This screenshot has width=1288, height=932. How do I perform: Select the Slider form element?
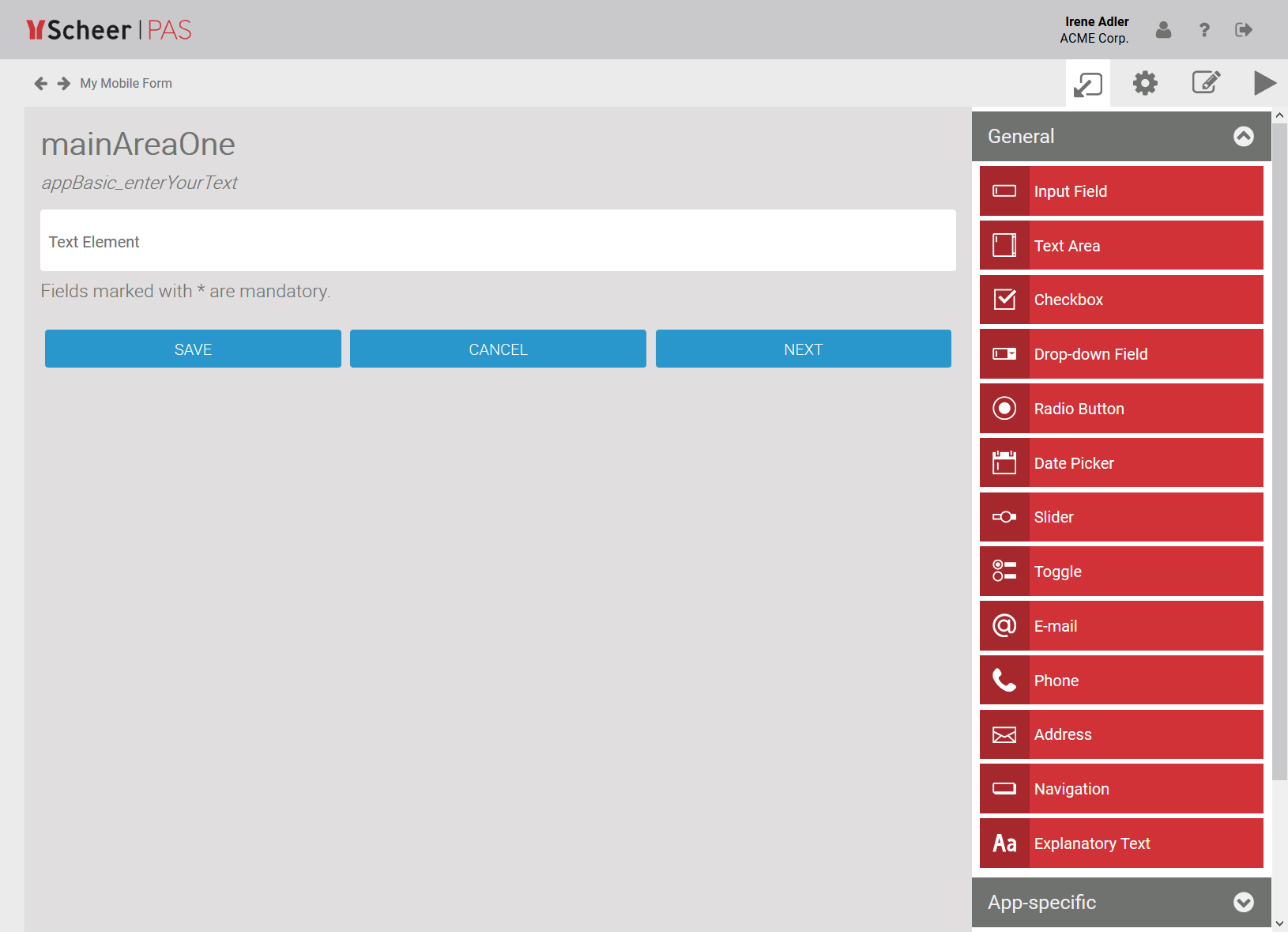[1120, 516]
